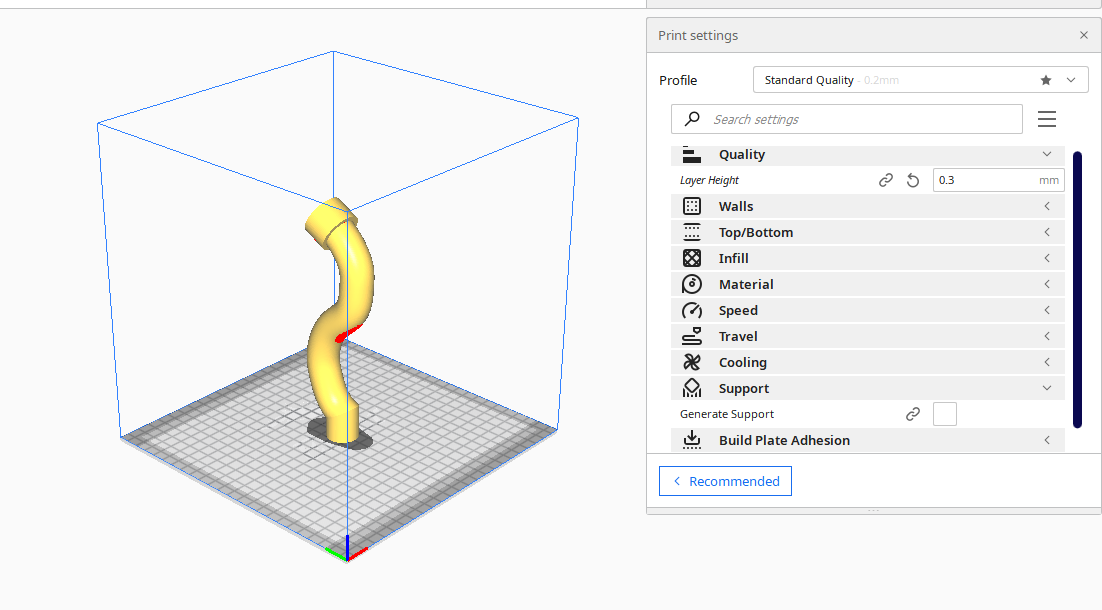Open the settings visibility hamburger menu

pyautogui.click(x=1046, y=119)
